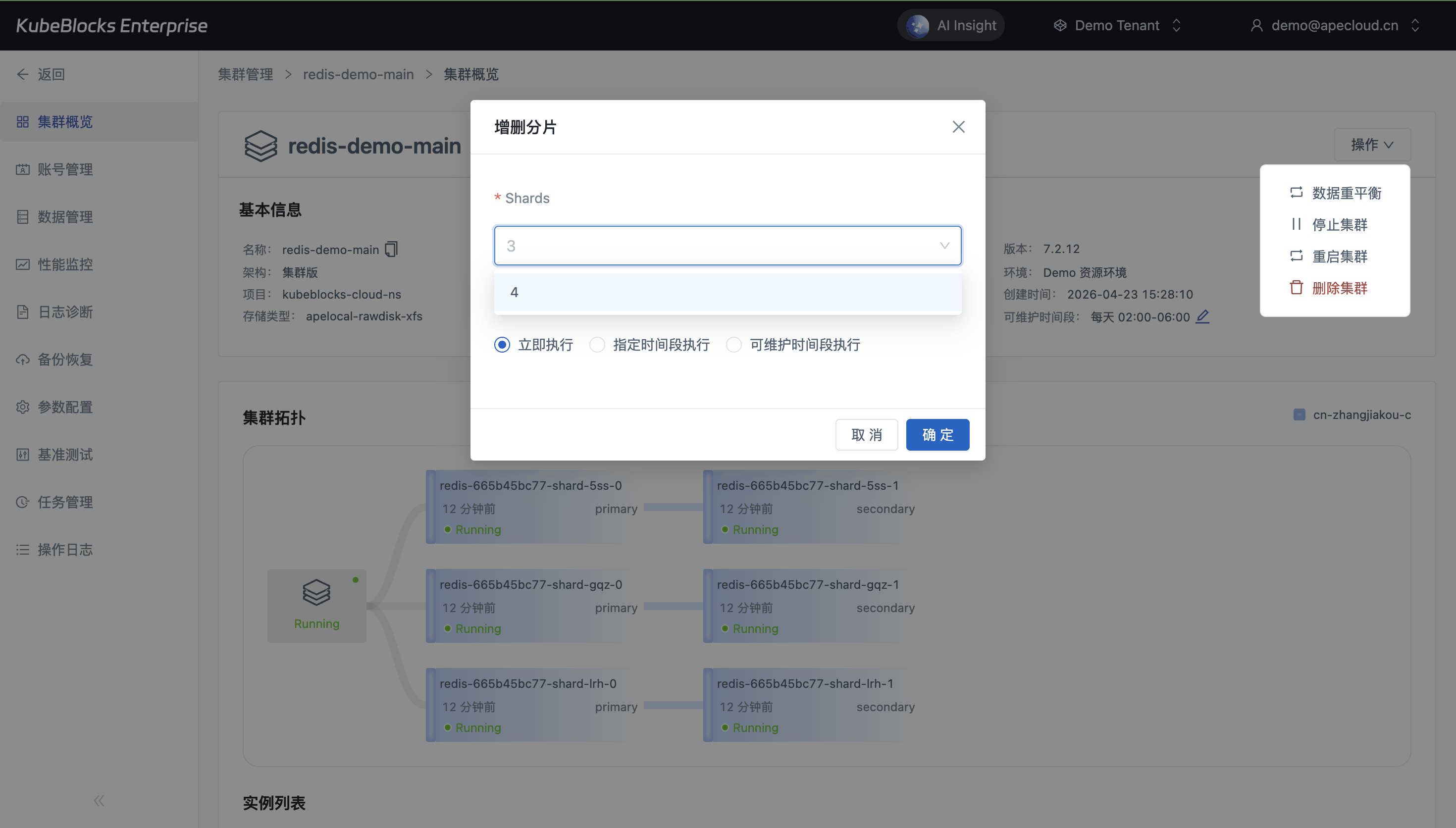Open 备份恢复 in the sidebar
1456x828 pixels.
[x=65, y=360]
